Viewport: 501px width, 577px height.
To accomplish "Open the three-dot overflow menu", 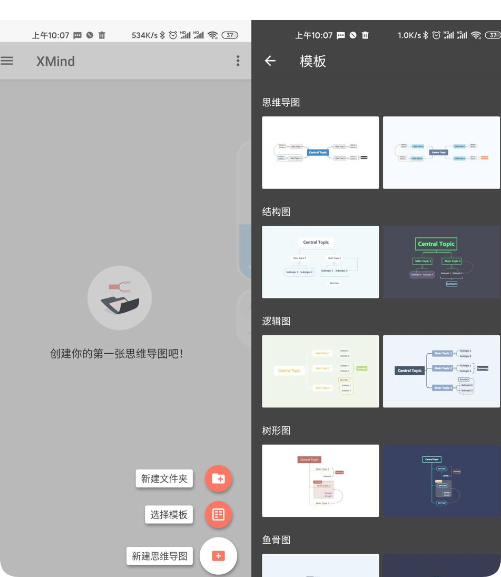I will tap(238, 61).
